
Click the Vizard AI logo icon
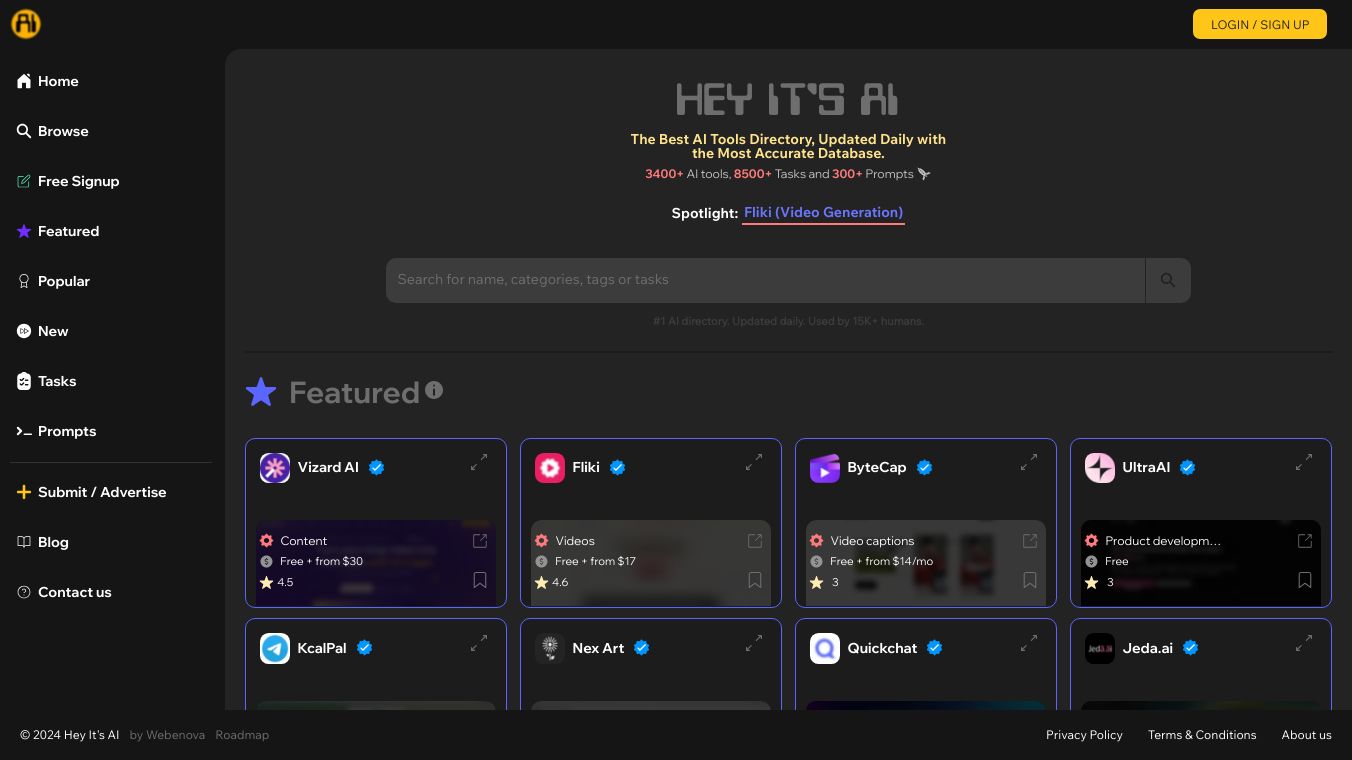click(x=275, y=468)
